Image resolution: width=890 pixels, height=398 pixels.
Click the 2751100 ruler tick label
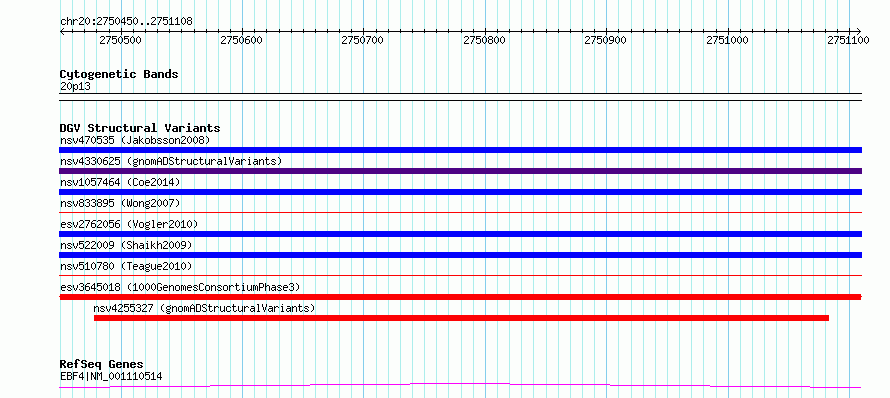tap(849, 40)
